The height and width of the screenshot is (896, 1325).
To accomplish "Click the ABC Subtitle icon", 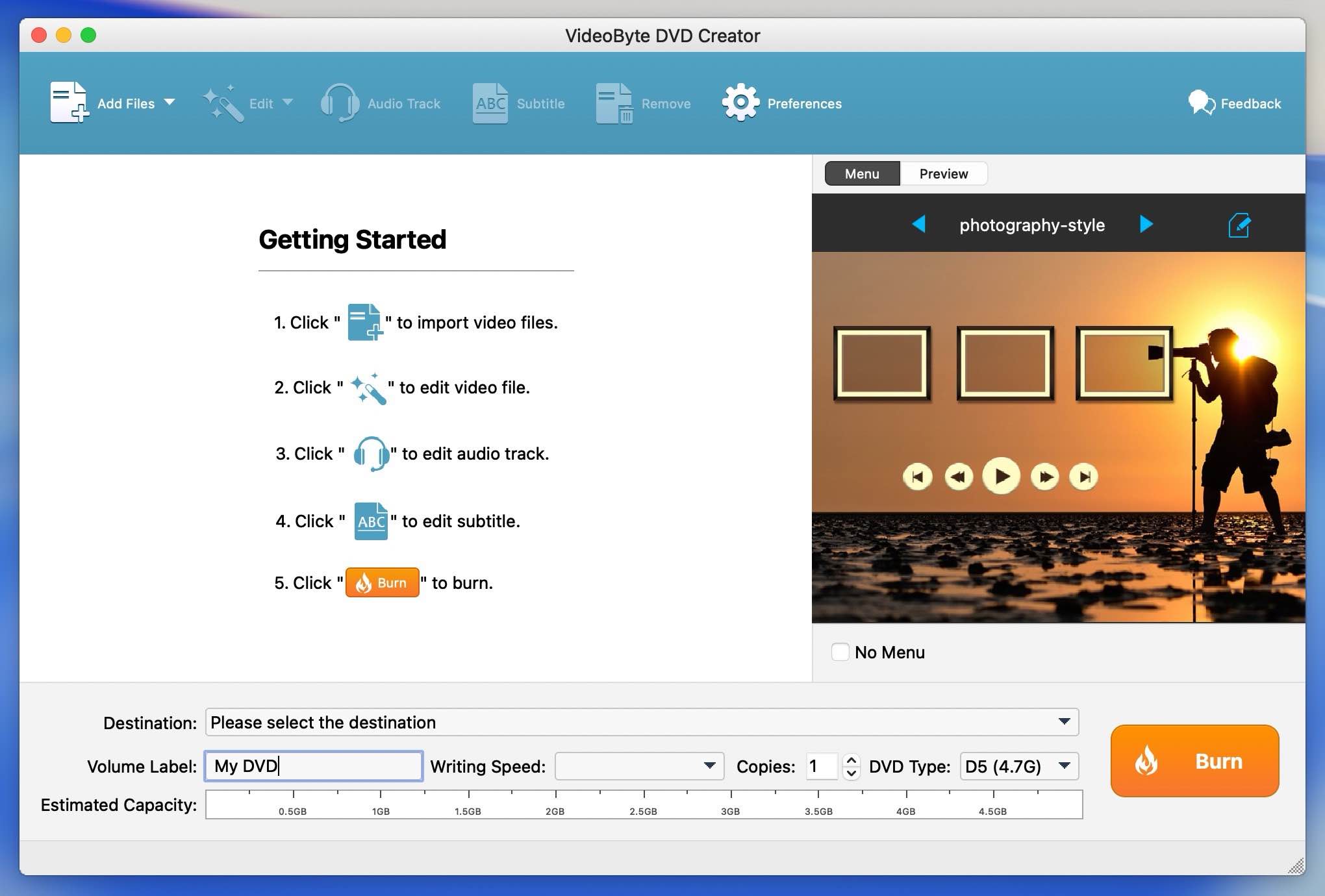I will (489, 102).
